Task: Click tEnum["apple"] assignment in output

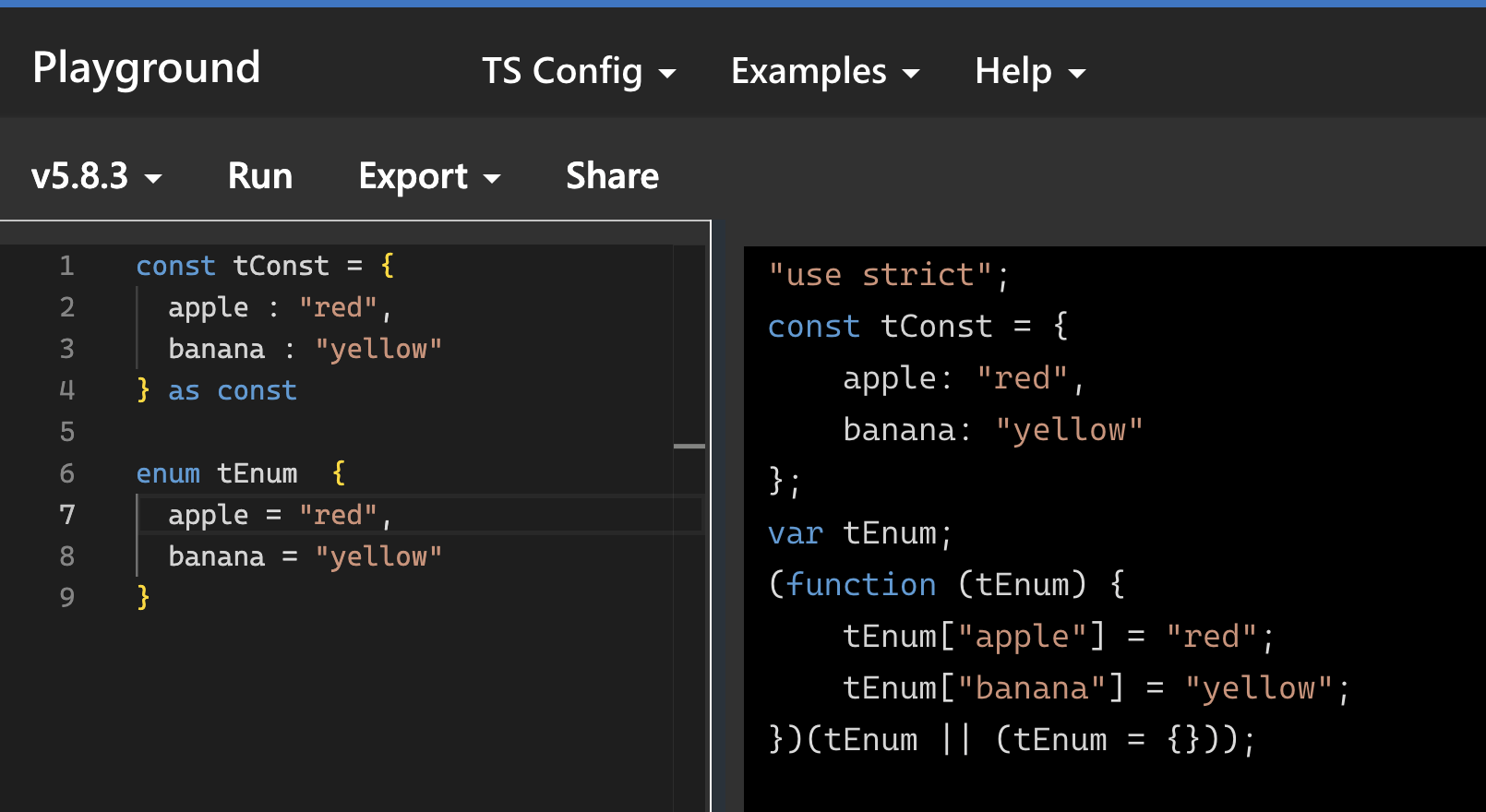Action: coord(1059,637)
